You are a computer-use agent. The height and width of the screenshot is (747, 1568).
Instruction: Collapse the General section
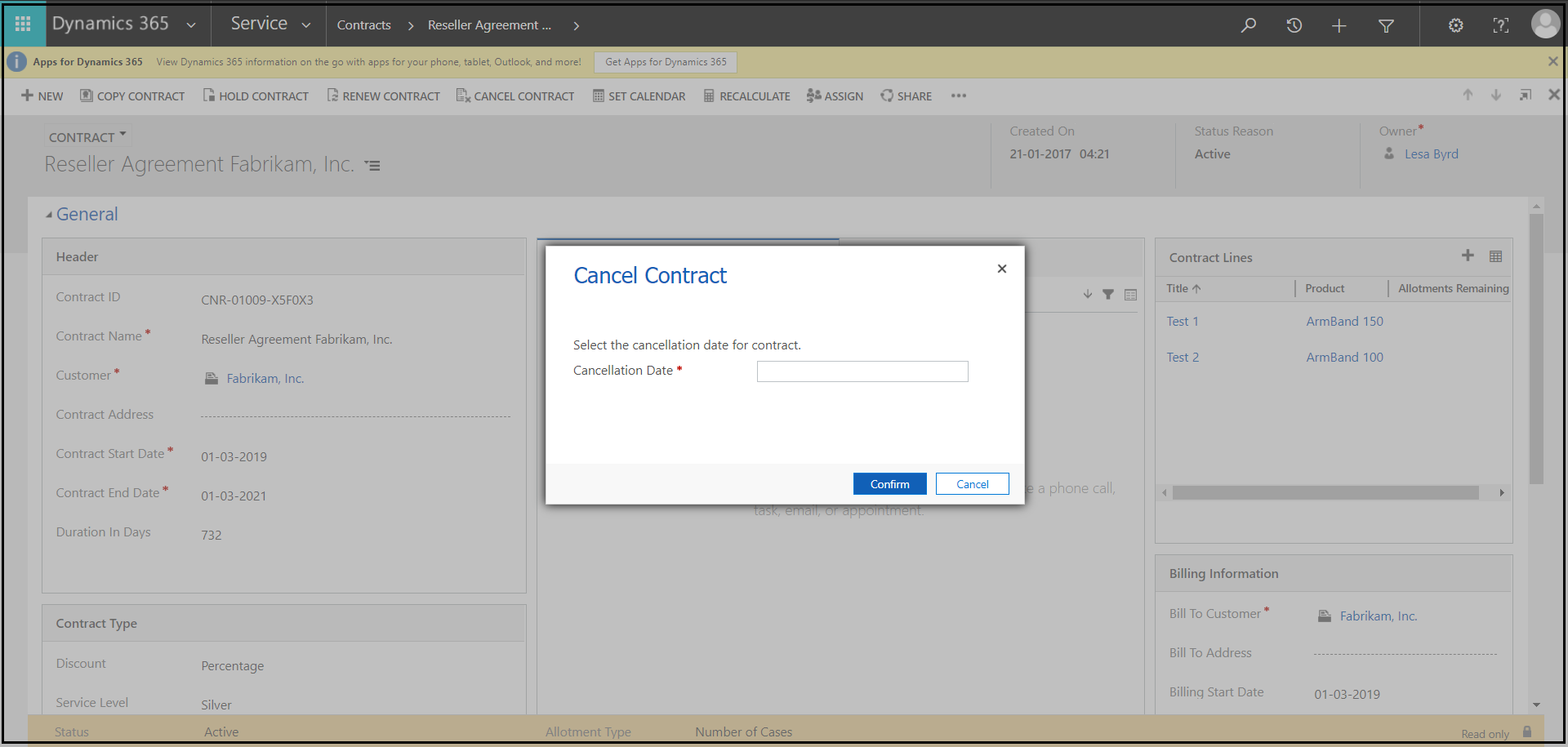point(49,215)
